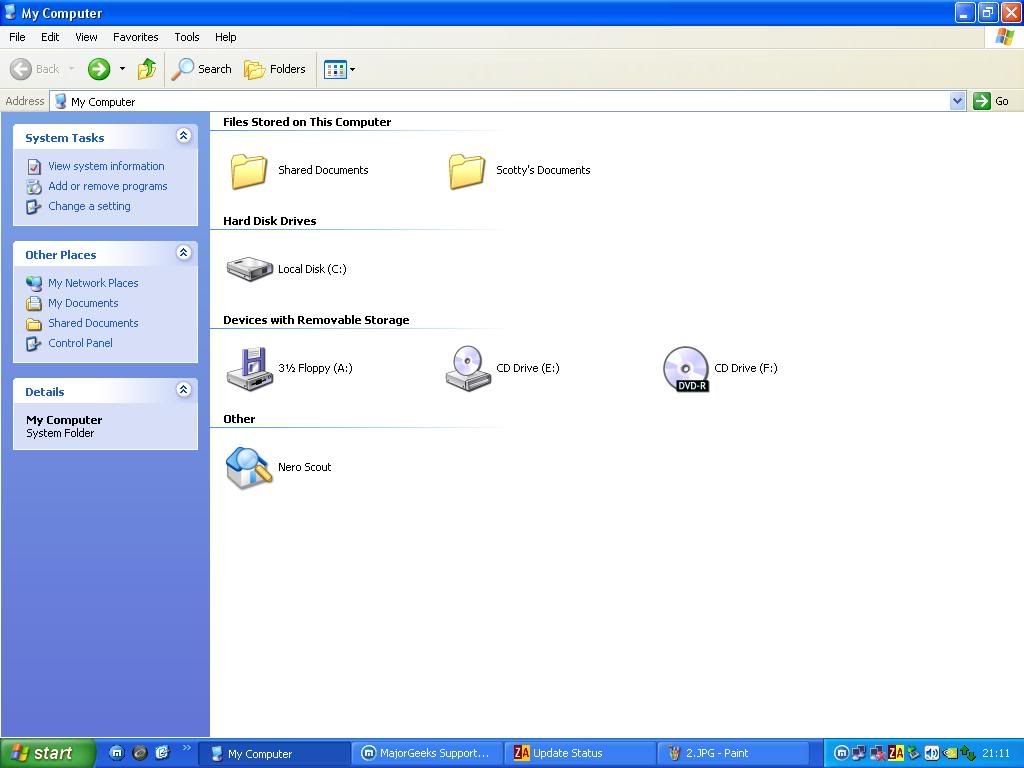Open the Local Disk (C:) drive icon
Image resolution: width=1024 pixels, height=768 pixels.
(x=249, y=268)
